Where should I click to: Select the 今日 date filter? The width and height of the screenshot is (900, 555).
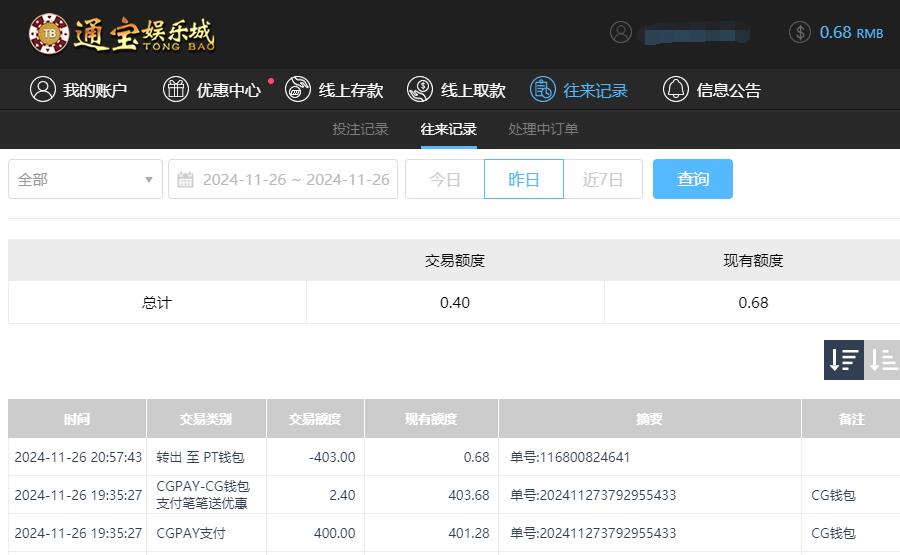coord(444,180)
